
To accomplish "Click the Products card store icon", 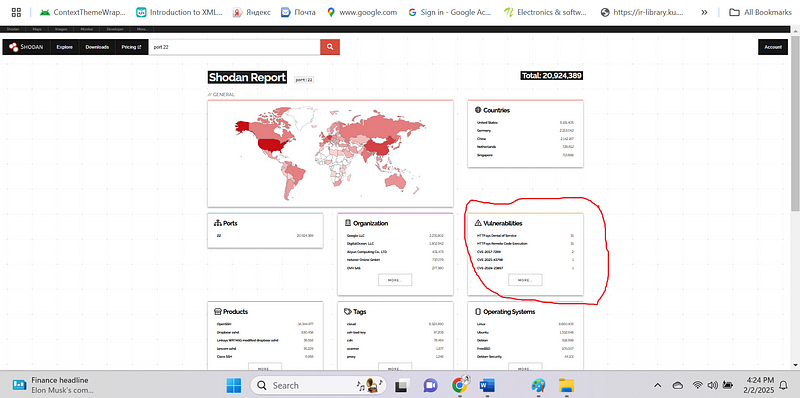I will (217, 311).
